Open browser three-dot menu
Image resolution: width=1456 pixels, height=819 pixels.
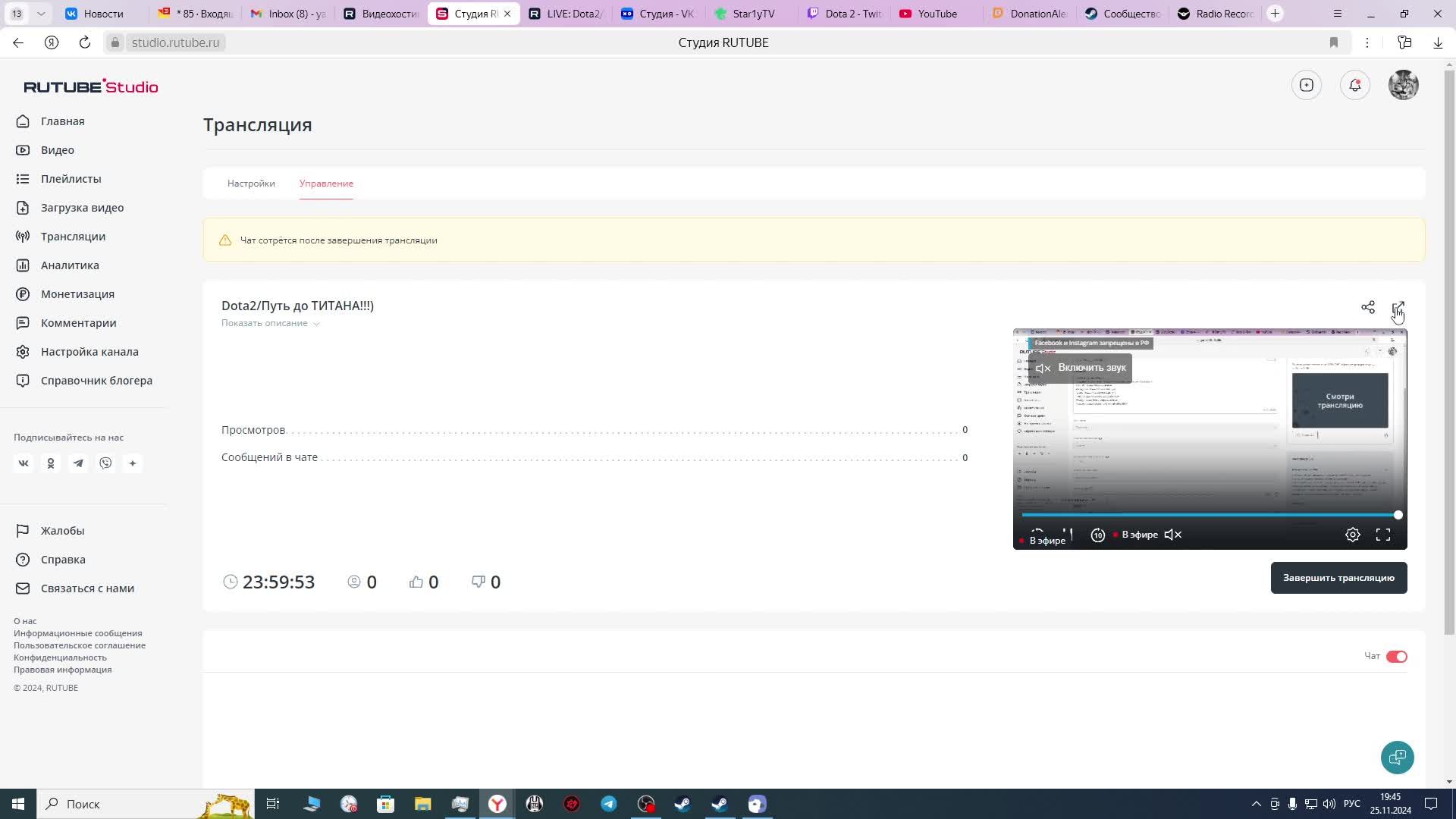coord(1367,42)
